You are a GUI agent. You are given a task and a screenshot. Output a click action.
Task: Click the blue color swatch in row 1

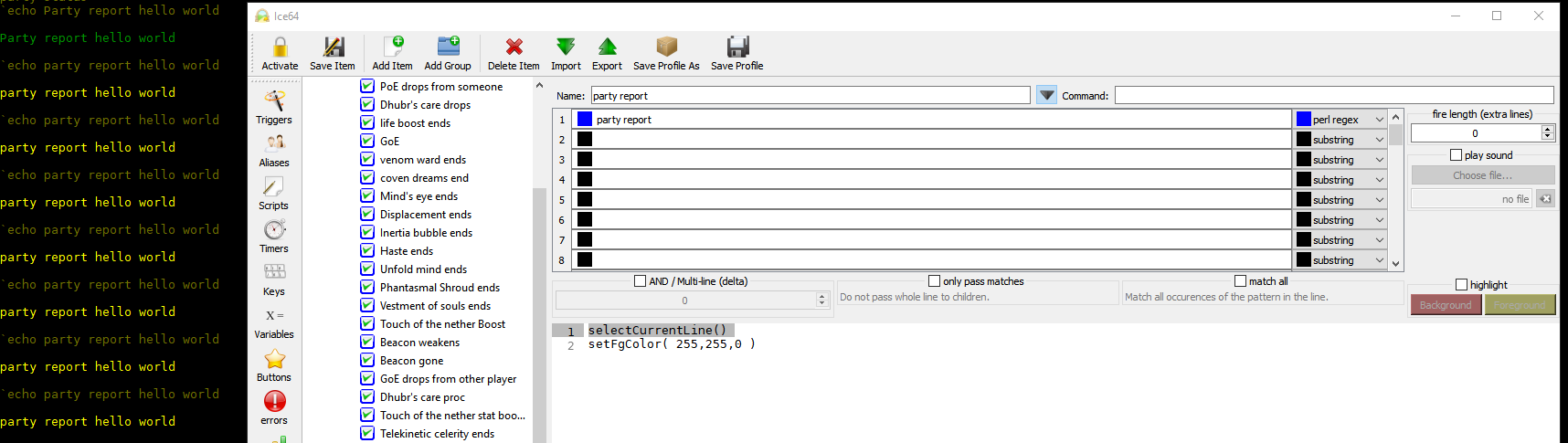tap(585, 120)
